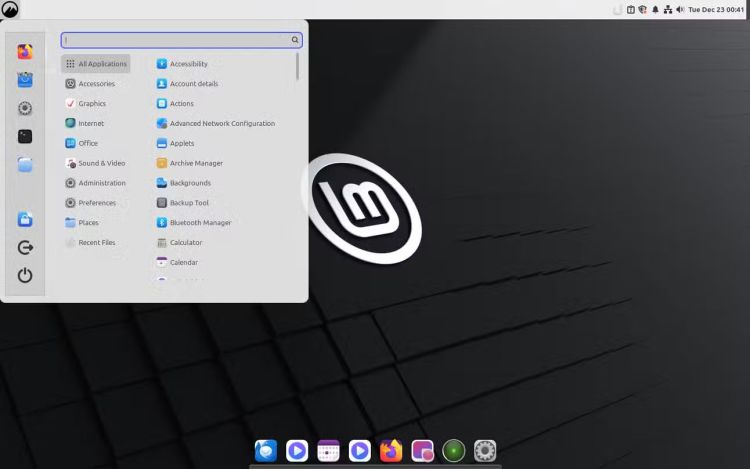Click the date and time clock in panel
The image size is (750, 469).
(716, 9)
